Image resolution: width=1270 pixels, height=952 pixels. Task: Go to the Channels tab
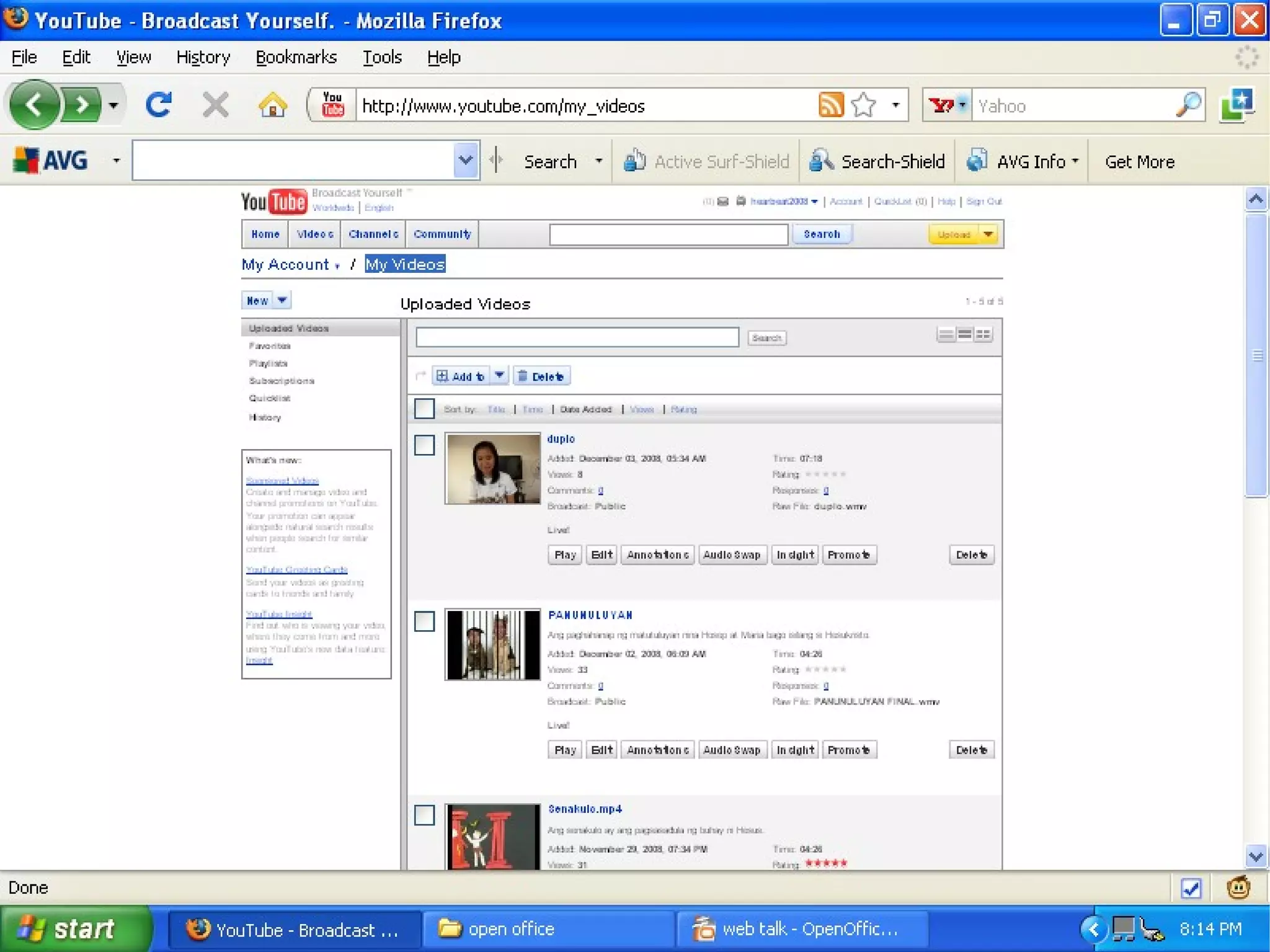click(x=373, y=234)
